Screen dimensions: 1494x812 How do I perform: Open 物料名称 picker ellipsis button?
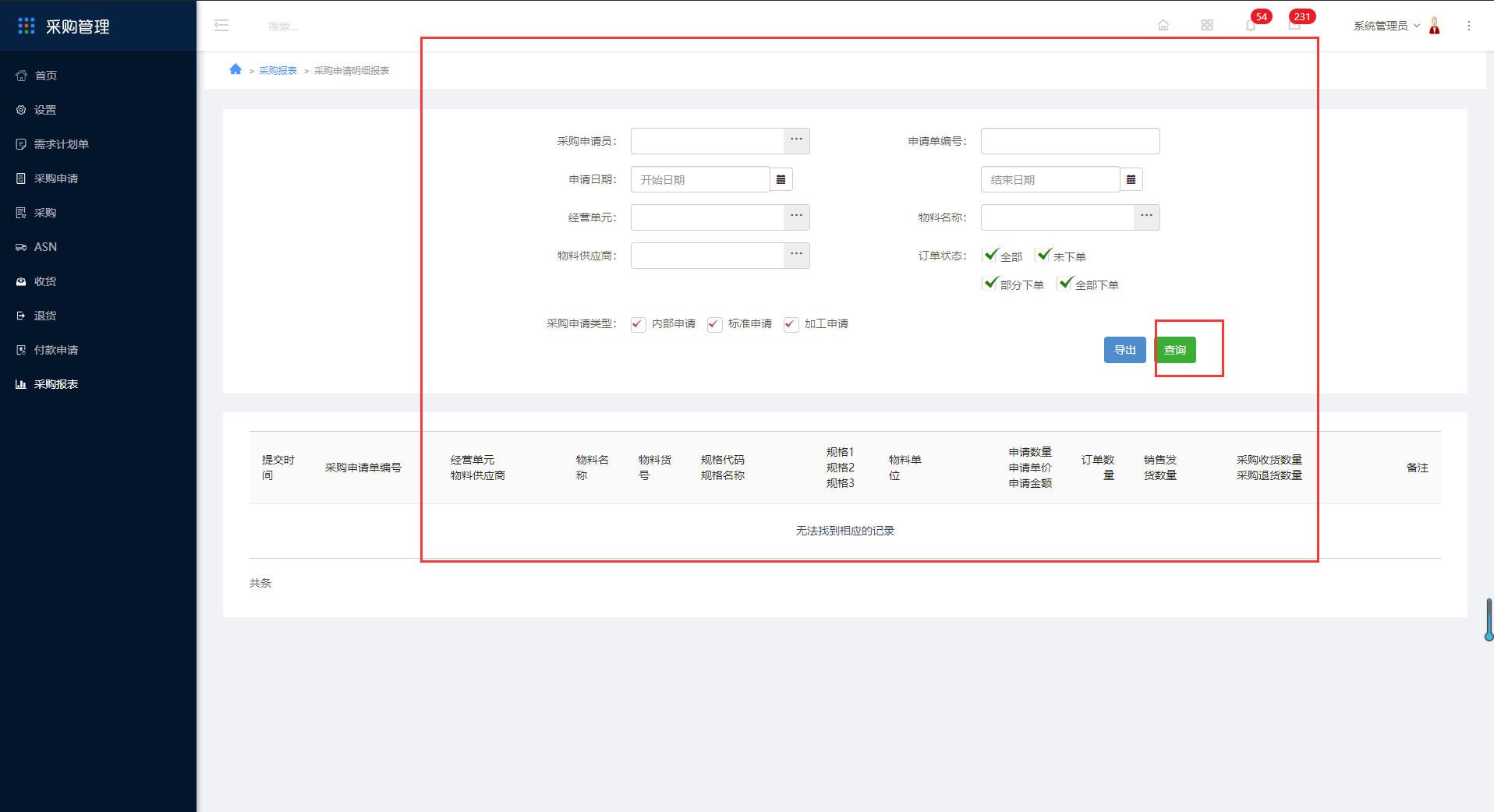point(1146,217)
